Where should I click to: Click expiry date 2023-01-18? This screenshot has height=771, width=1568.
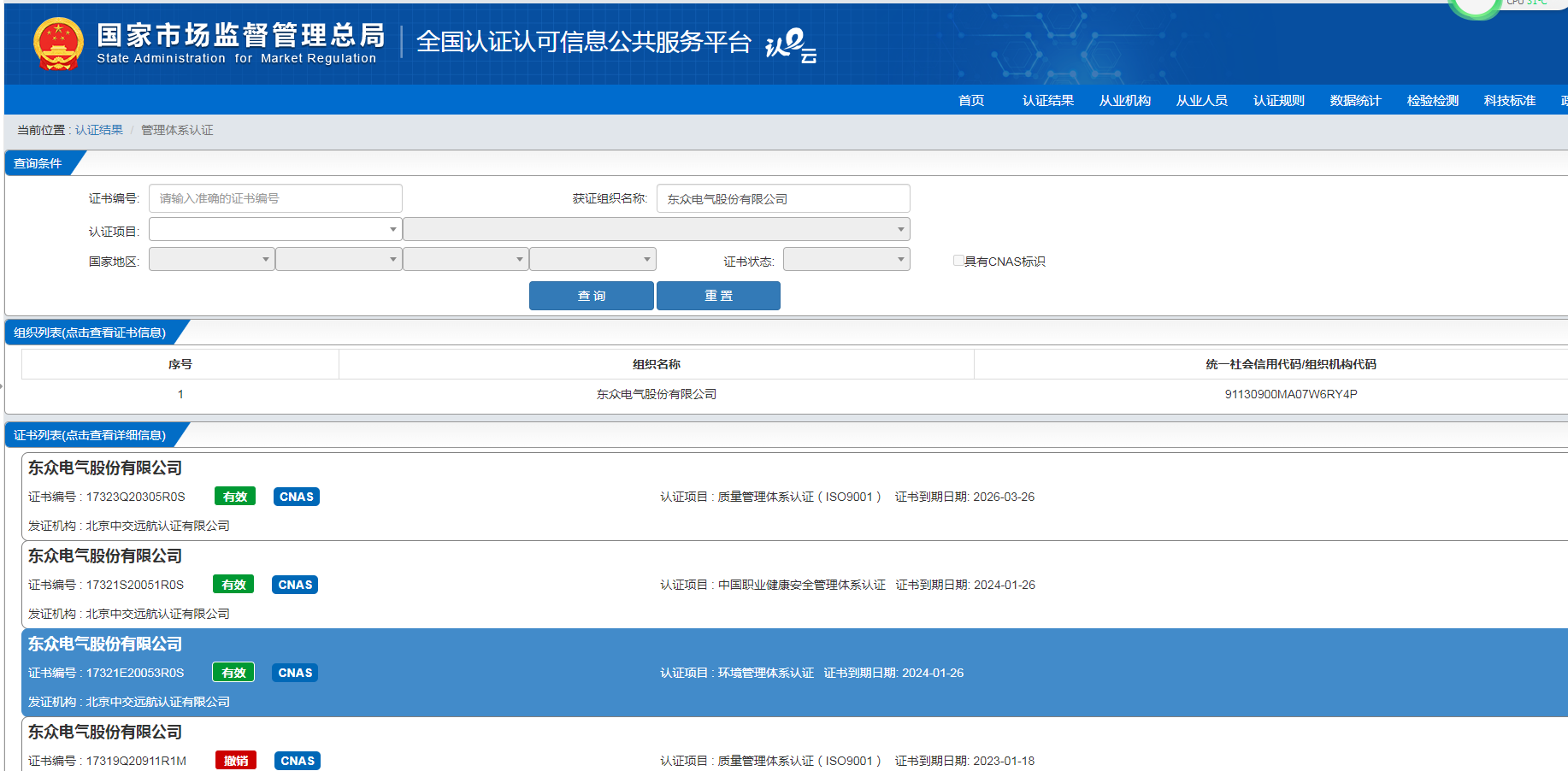[1004, 761]
